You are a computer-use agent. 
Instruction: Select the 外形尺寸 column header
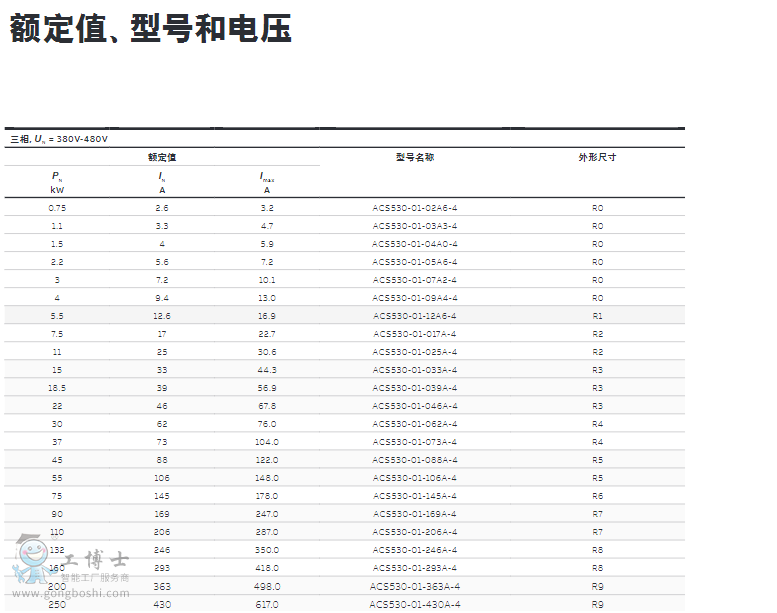597,157
